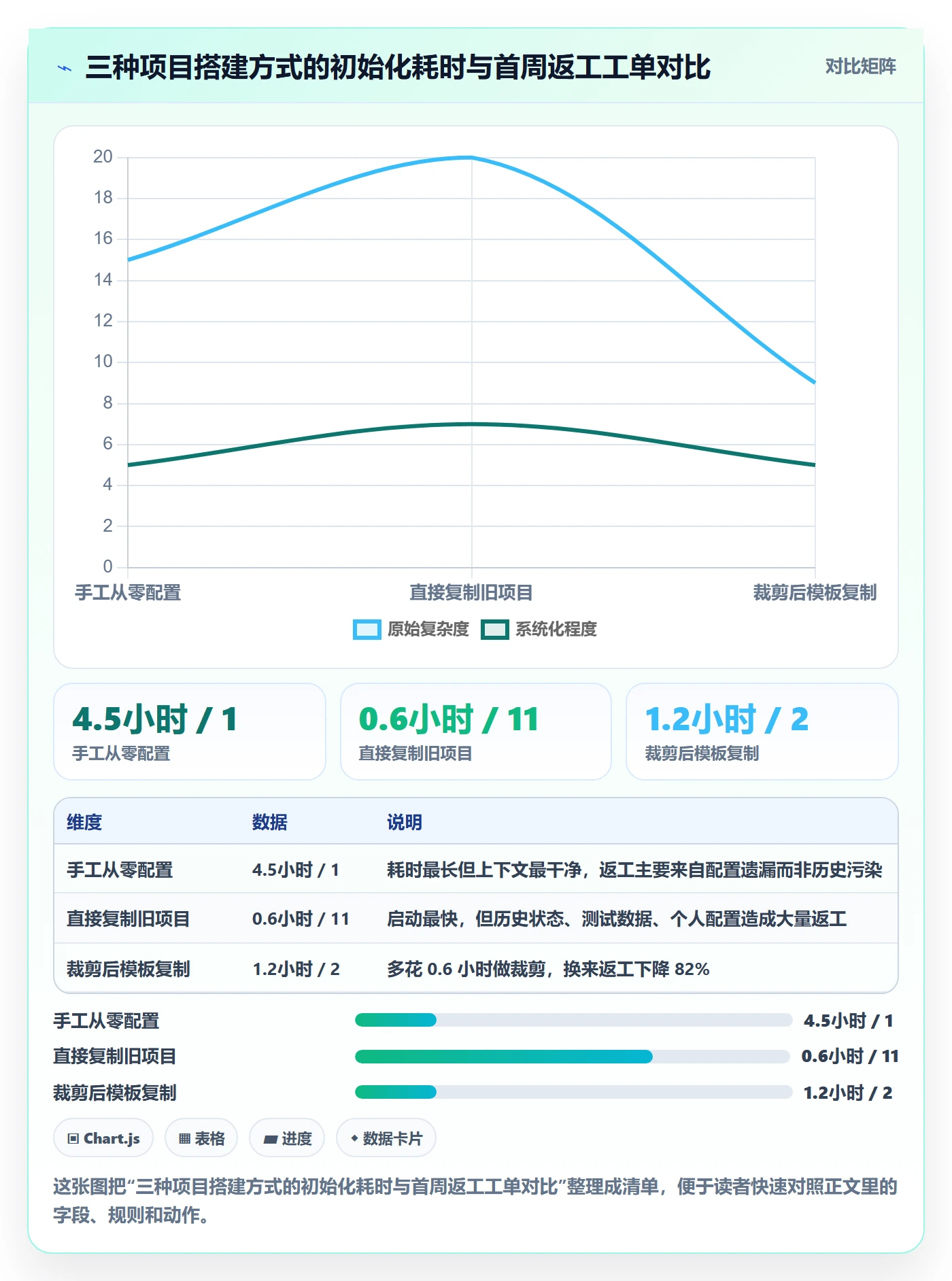
Task: Click the peak of the green 系统化程度 line
Action: [471, 424]
